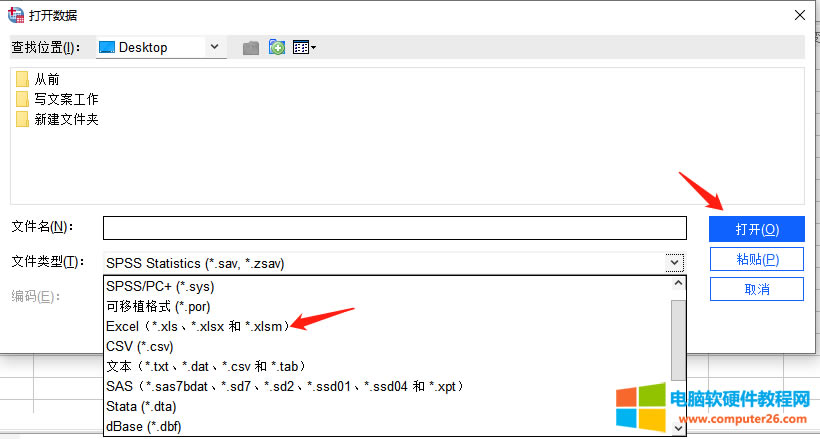
Task: Create a new folder with the toolbar icon
Action: click(x=277, y=47)
